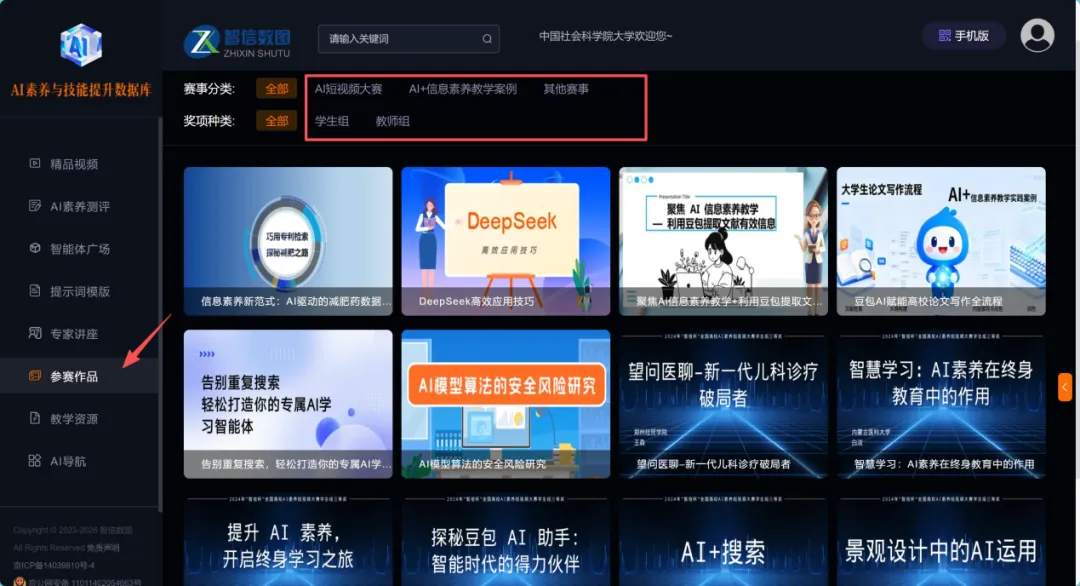Click the QR code icon beside 手机版
This screenshot has height=586, width=1080.
(x=944, y=36)
